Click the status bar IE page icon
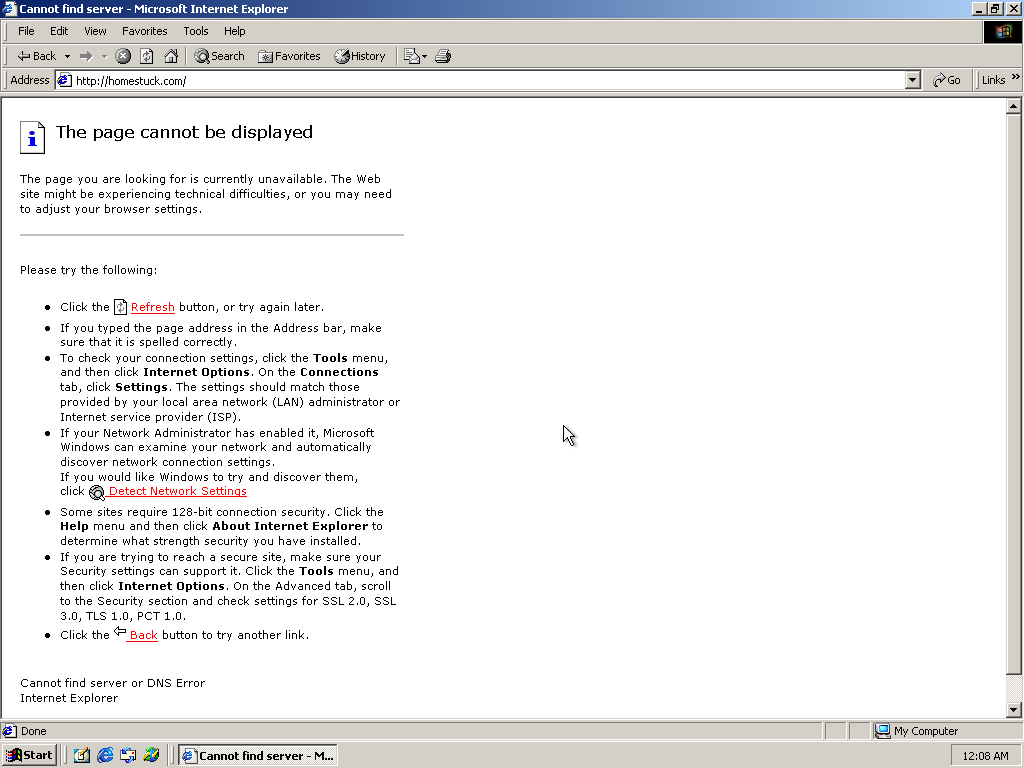This screenshot has height=768, width=1024. click(9, 731)
